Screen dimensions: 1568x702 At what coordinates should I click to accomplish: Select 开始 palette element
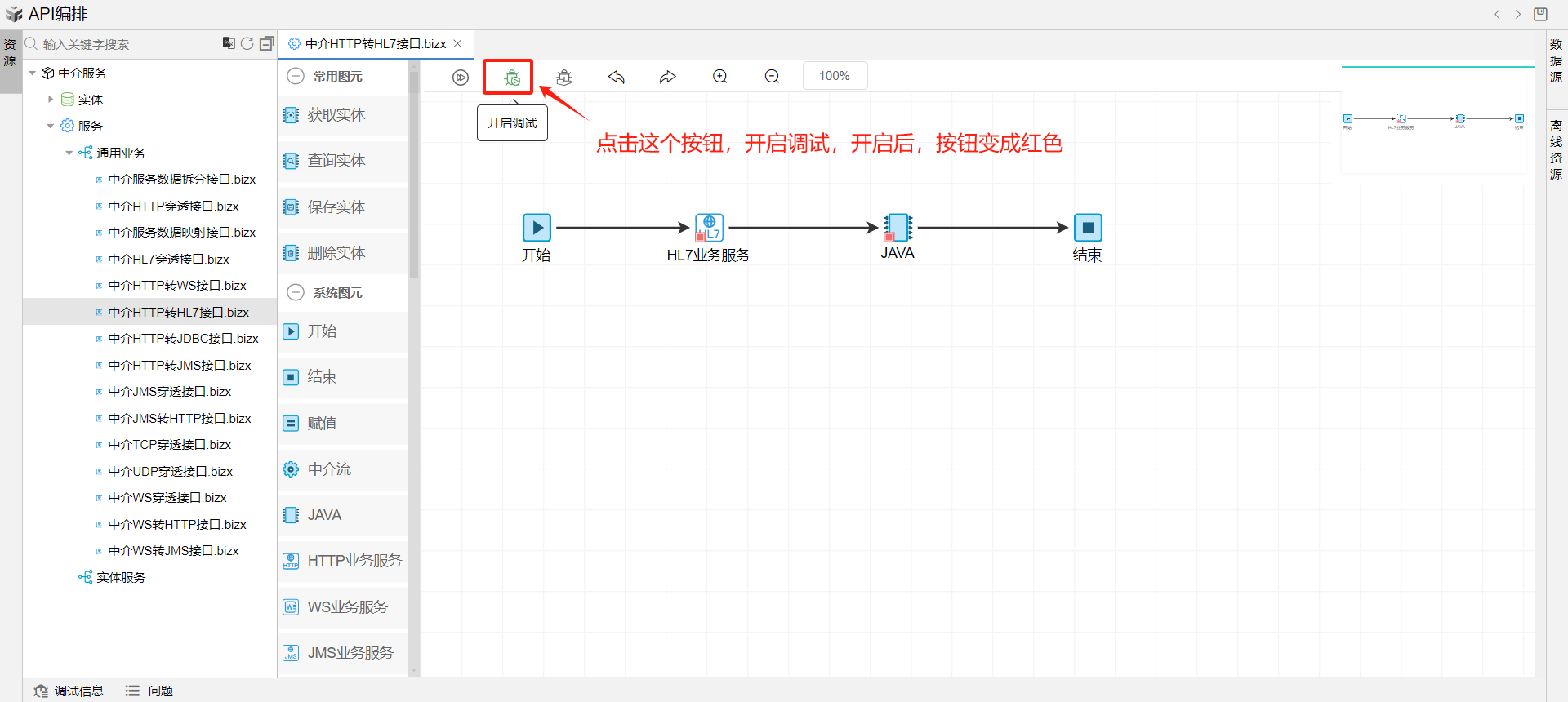pos(343,331)
